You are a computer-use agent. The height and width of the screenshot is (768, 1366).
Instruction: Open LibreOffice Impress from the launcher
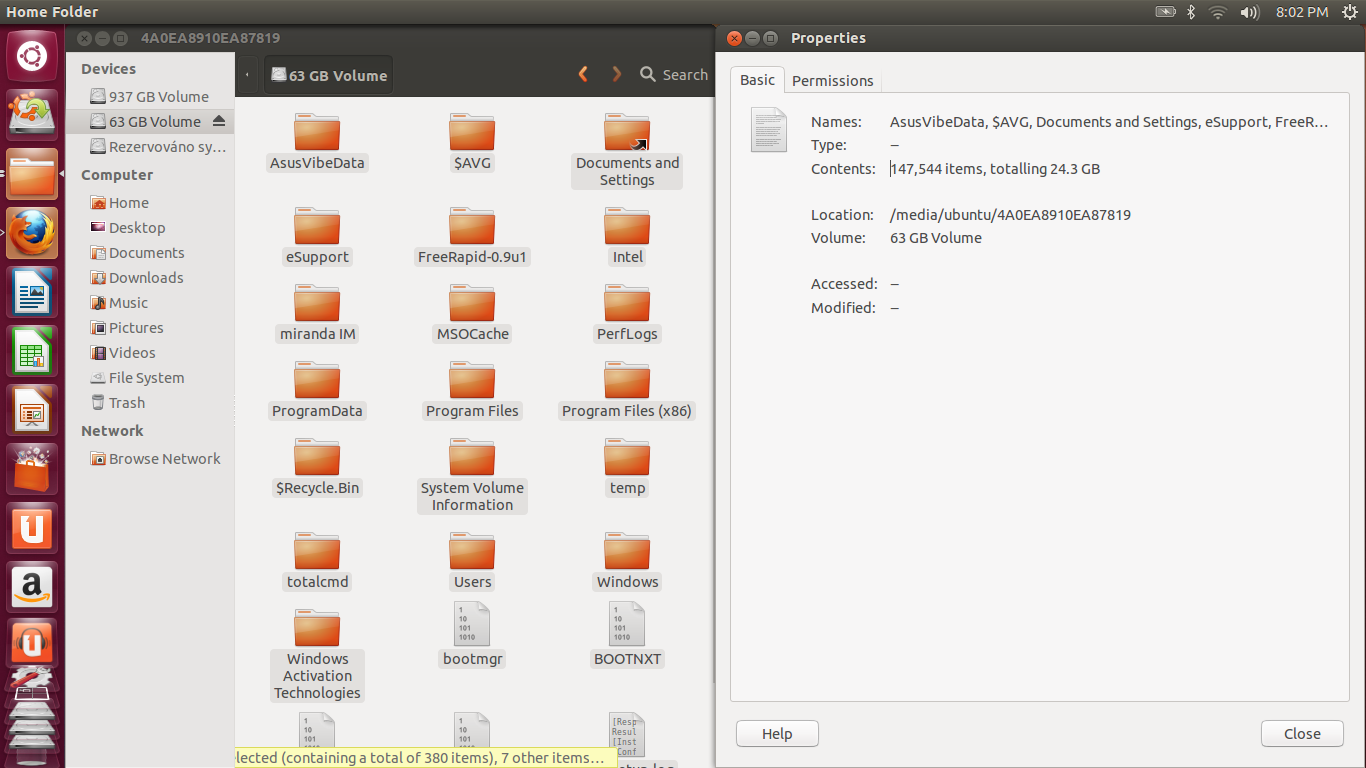click(x=32, y=411)
